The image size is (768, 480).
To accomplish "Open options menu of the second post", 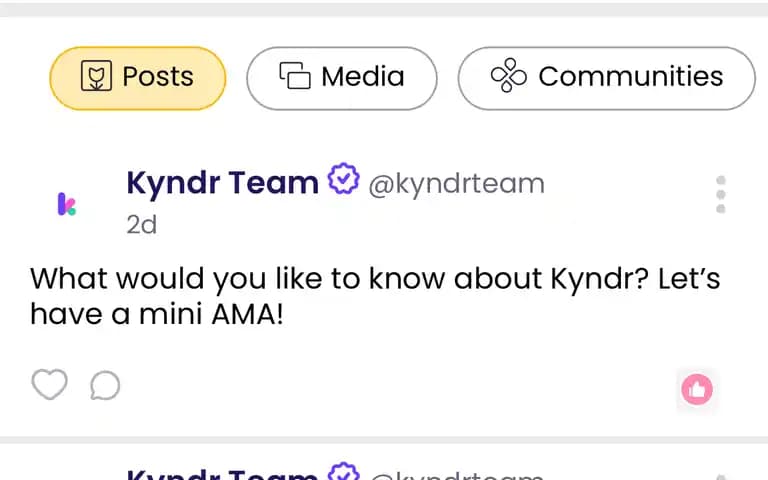I will (x=720, y=476).
